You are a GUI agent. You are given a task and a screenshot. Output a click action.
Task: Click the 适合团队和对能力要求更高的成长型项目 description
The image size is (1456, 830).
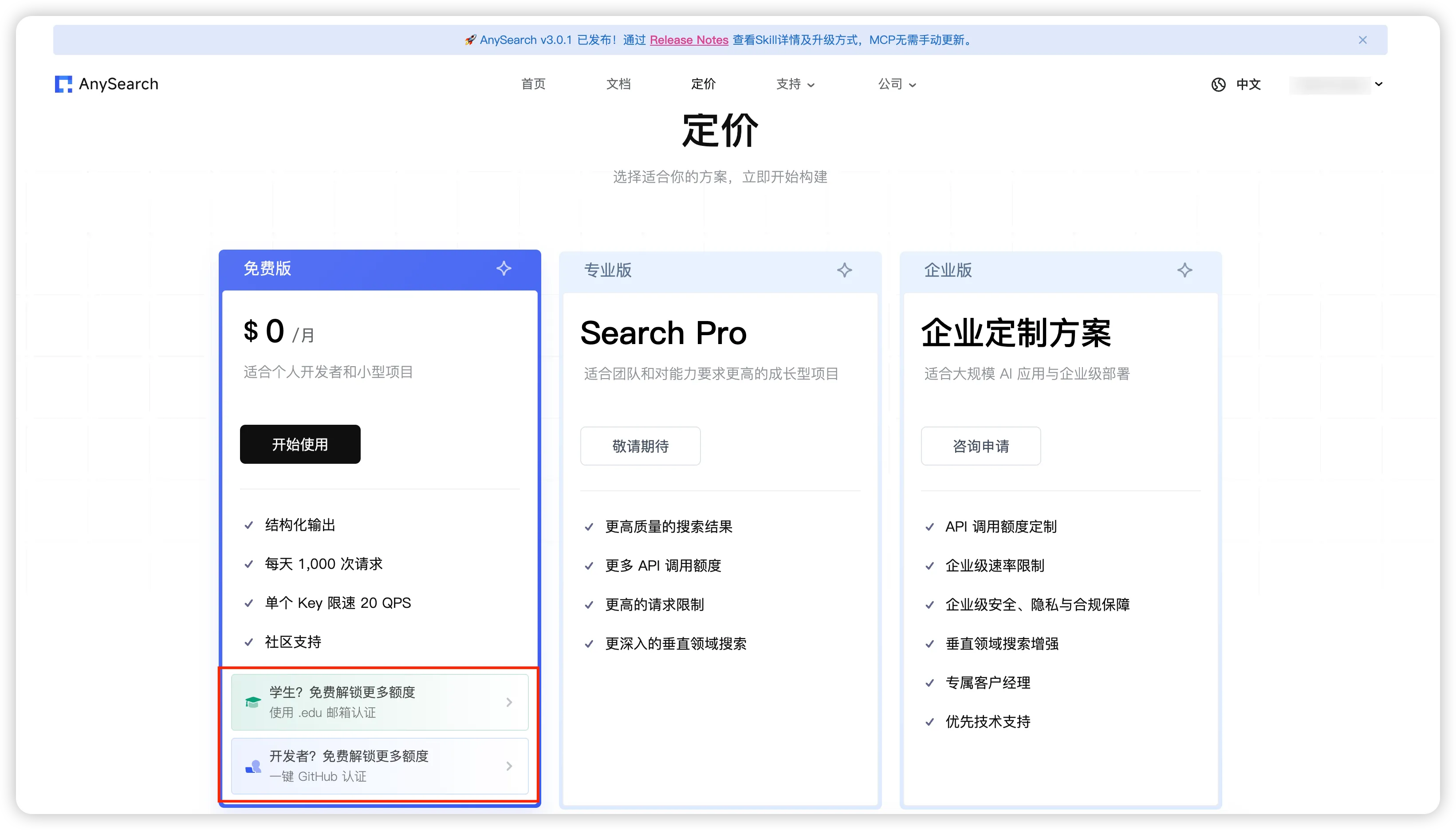(x=711, y=374)
